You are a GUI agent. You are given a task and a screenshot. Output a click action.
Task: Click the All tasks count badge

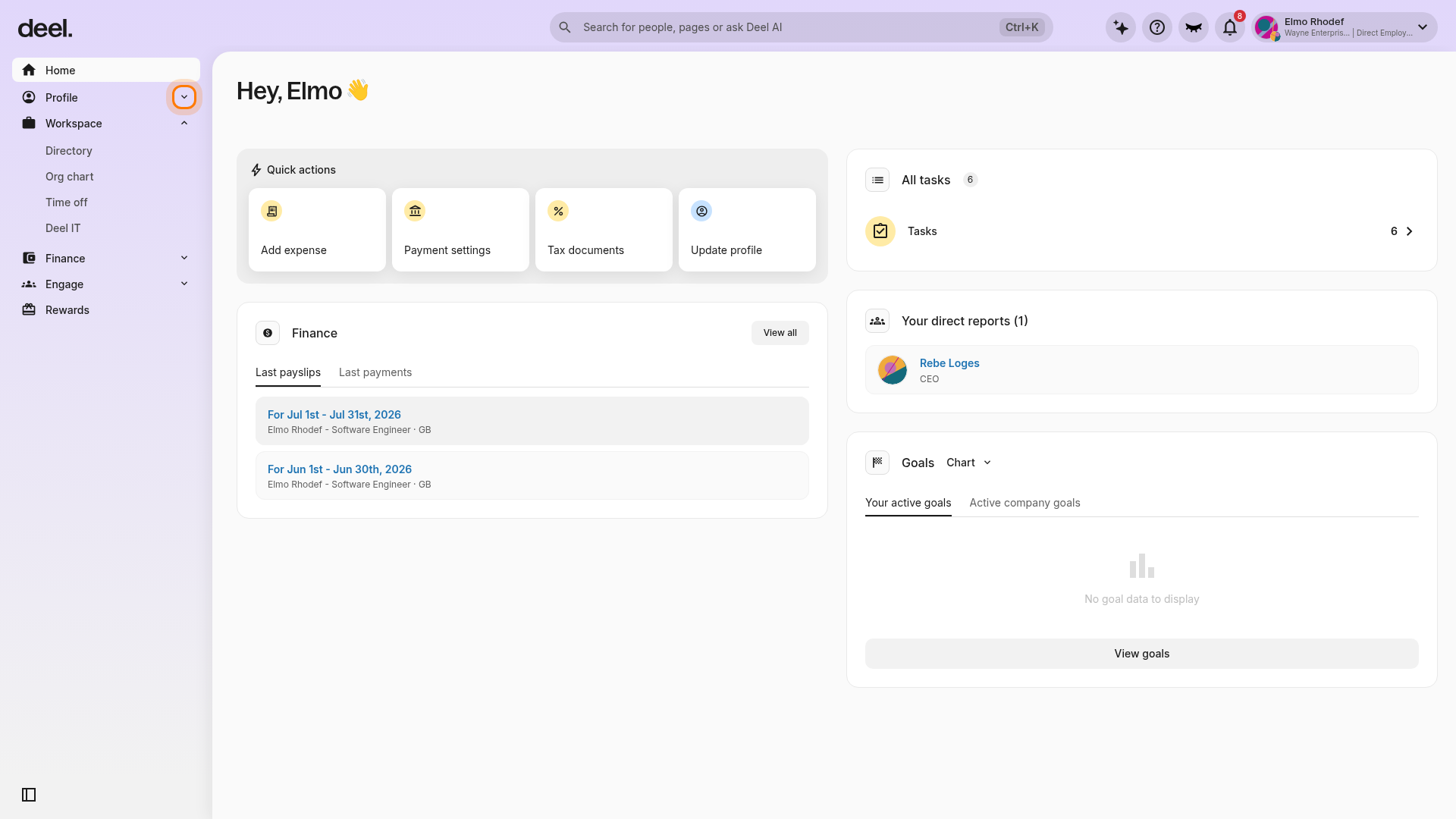[x=970, y=180]
